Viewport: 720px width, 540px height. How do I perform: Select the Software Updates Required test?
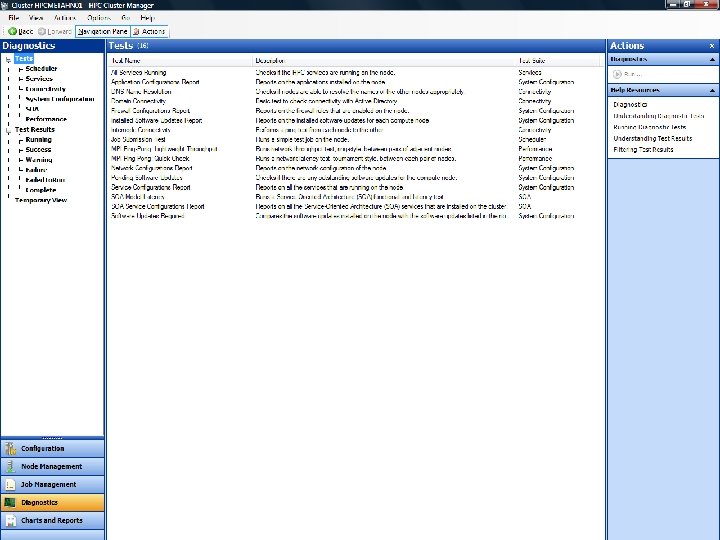coord(355,216)
